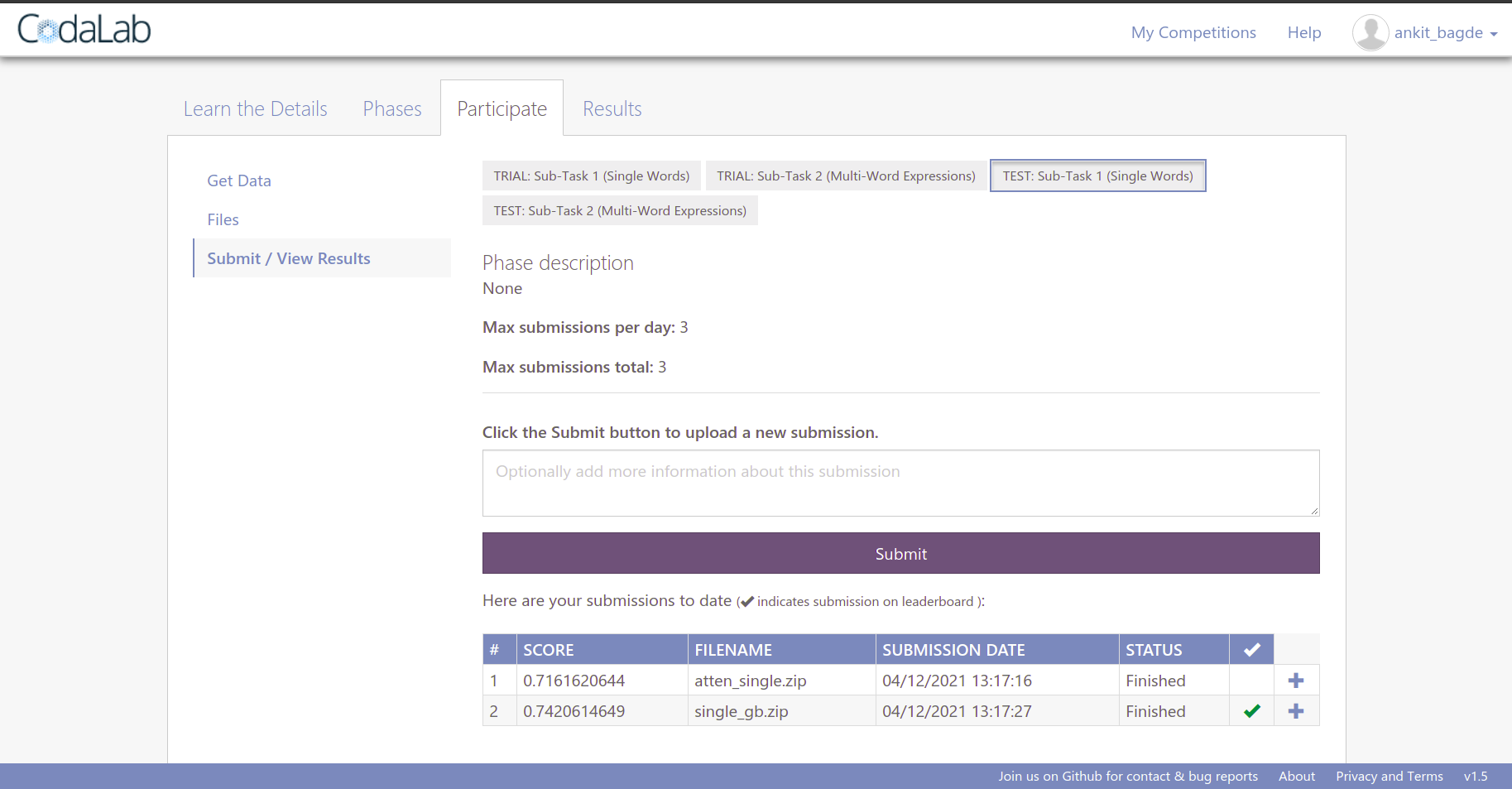Switch to the Results tab

tap(612, 108)
